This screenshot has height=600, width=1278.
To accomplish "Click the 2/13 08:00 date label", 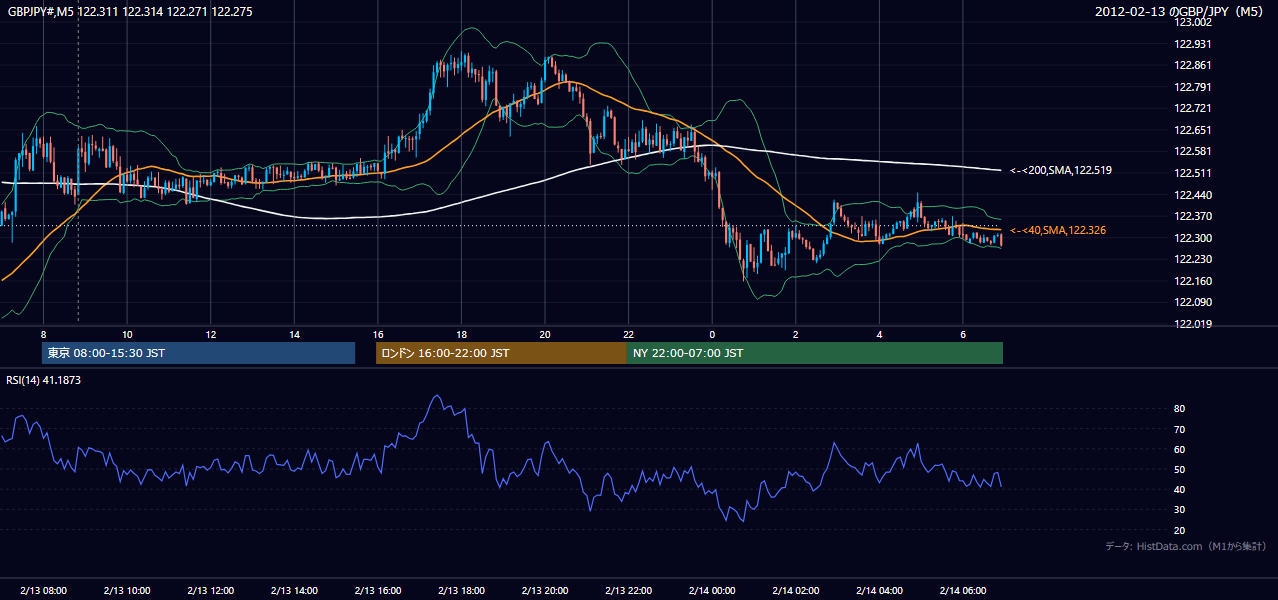I will pos(43,590).
